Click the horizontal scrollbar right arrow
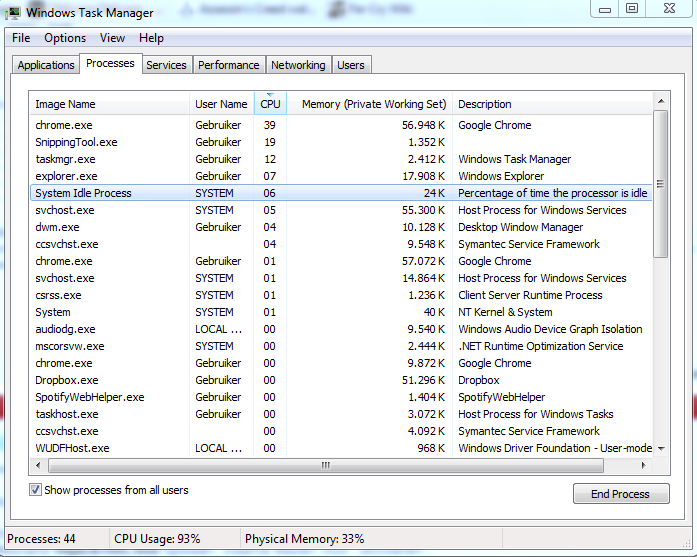Screen dimensions: 697x557 (x=643, y=465)
